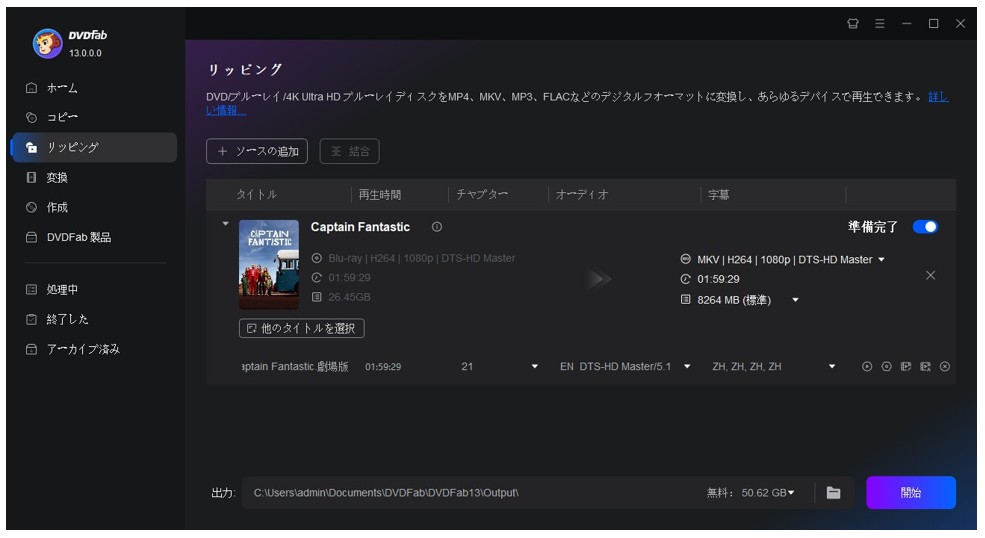Click the 再生時間 column header

tap(379, 195)
